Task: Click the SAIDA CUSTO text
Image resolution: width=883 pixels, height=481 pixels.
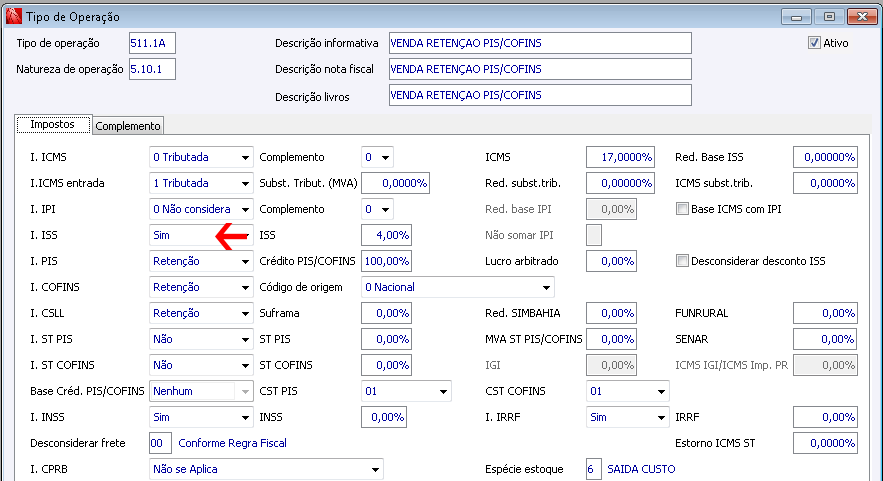Action: pyautogui.click(x=641, y=469)
